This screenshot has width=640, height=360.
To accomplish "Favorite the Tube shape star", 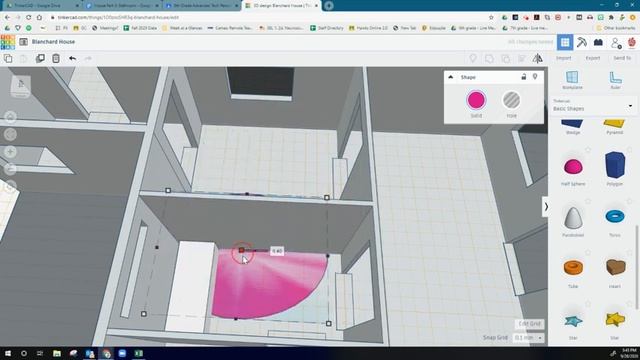I will tap(588, 253).
